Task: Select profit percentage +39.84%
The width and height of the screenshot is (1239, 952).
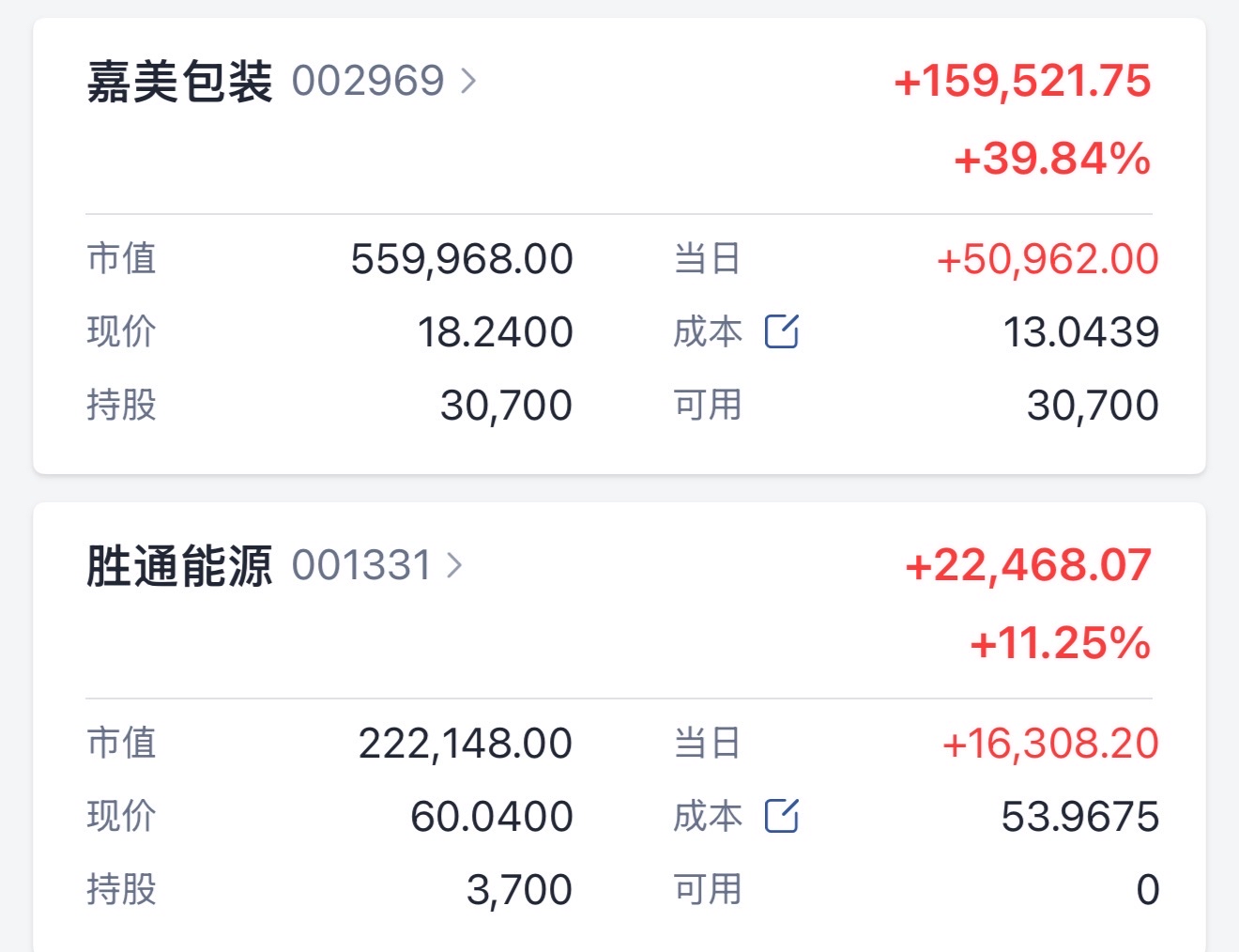Action: [1052, 159]
